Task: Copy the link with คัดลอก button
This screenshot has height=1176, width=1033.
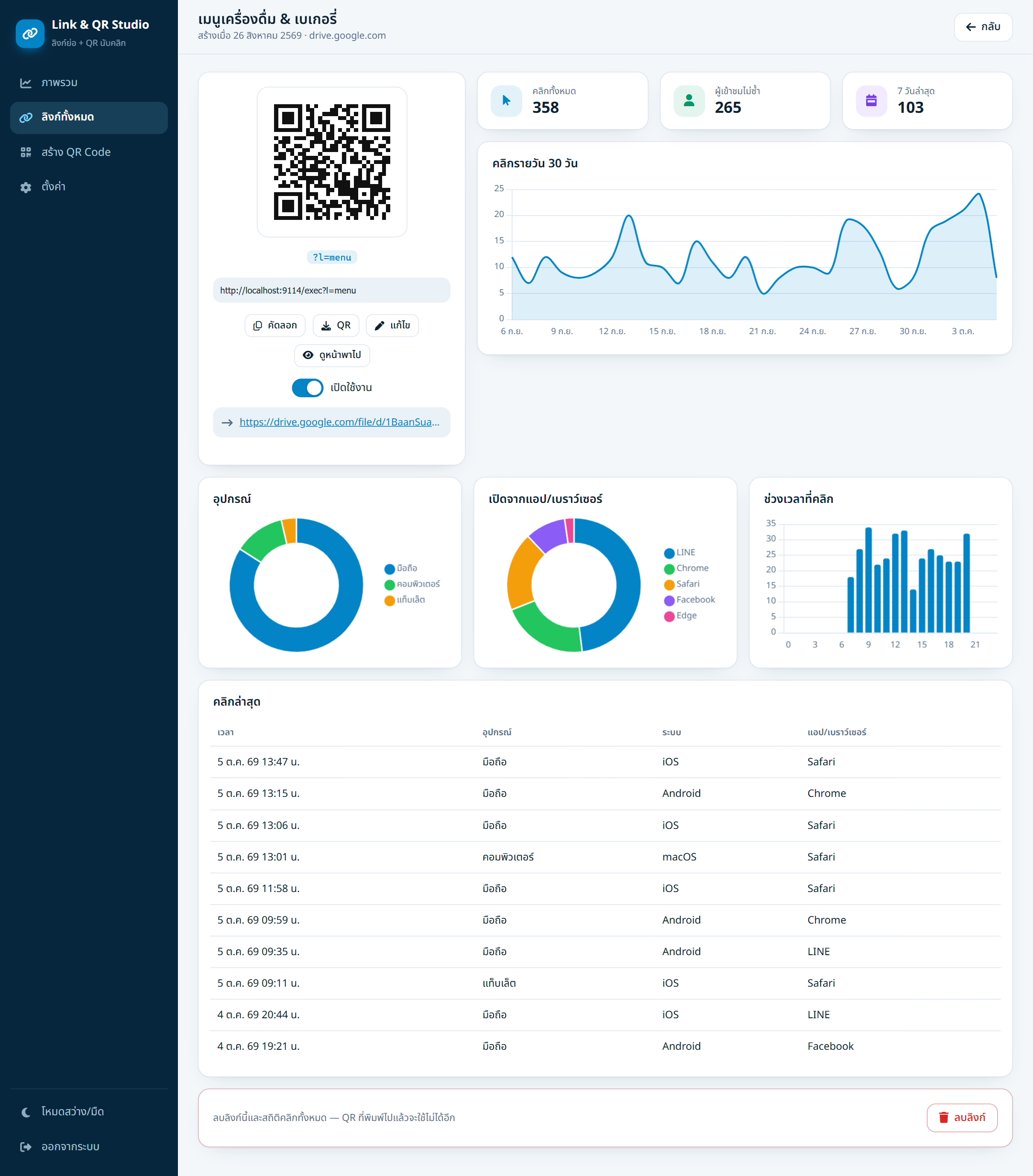Action: pyautogui.click(x=275, y=326)
